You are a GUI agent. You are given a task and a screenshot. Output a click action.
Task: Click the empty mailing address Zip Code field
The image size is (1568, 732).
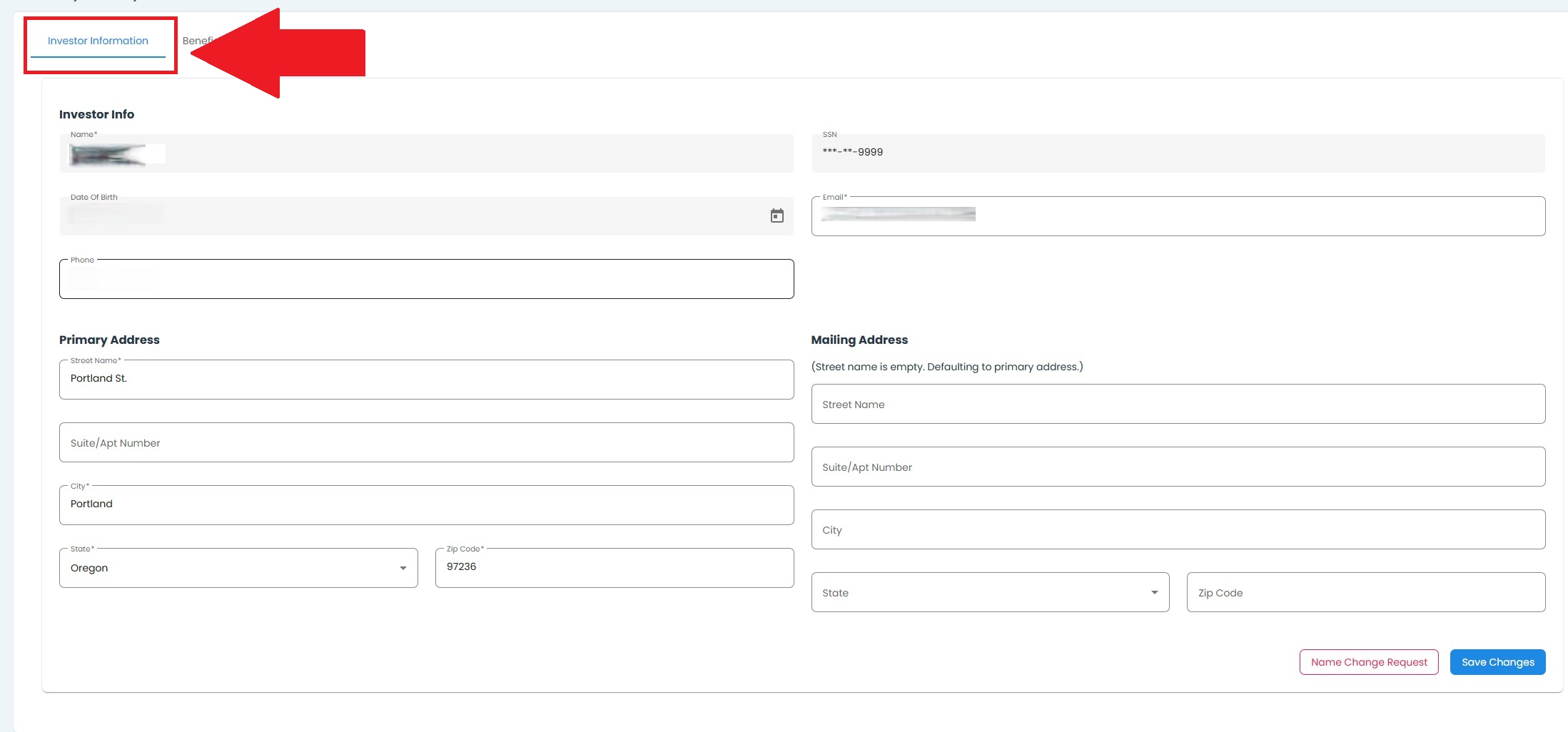(1365, 593)
